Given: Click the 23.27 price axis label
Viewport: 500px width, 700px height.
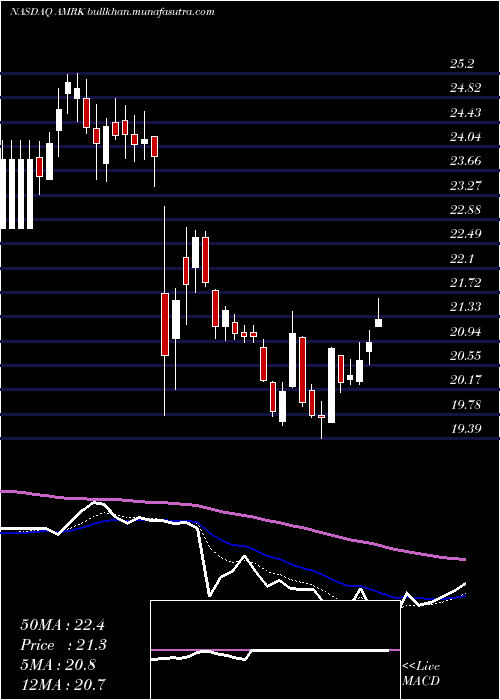Looking at the screenshot, I should (x=465, y=185).
